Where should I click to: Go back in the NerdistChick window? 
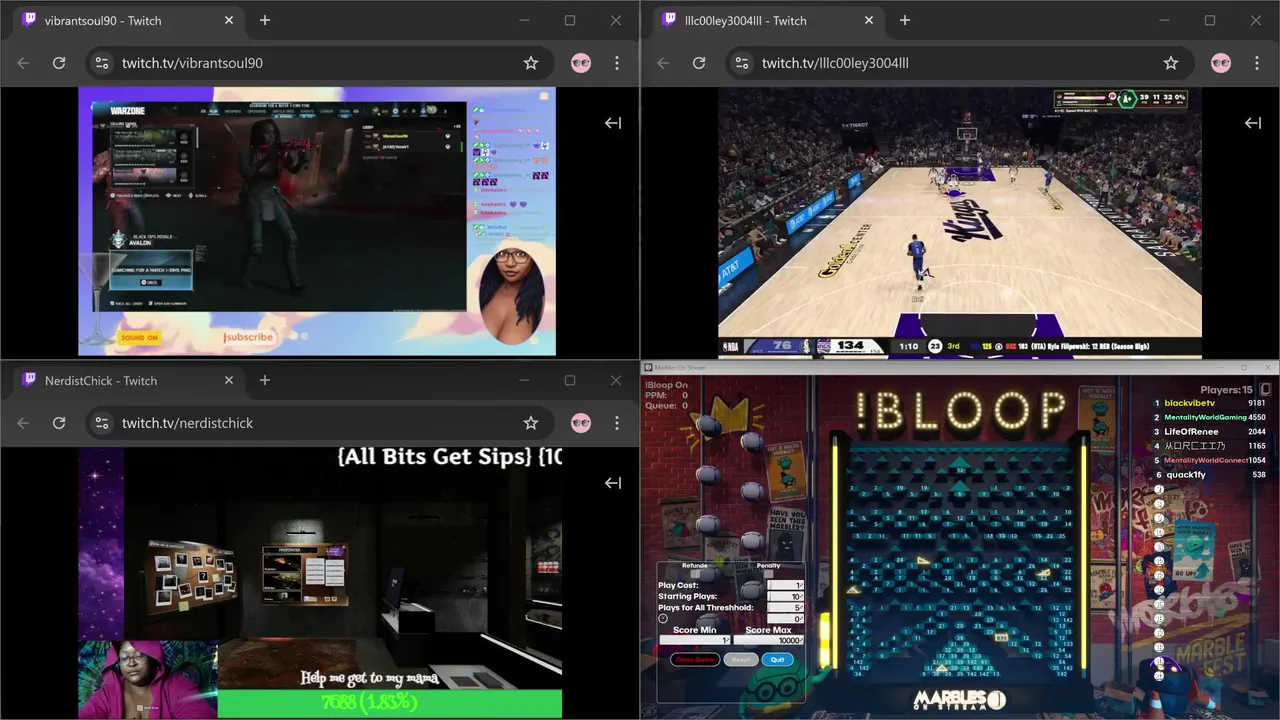click(23, 423)
